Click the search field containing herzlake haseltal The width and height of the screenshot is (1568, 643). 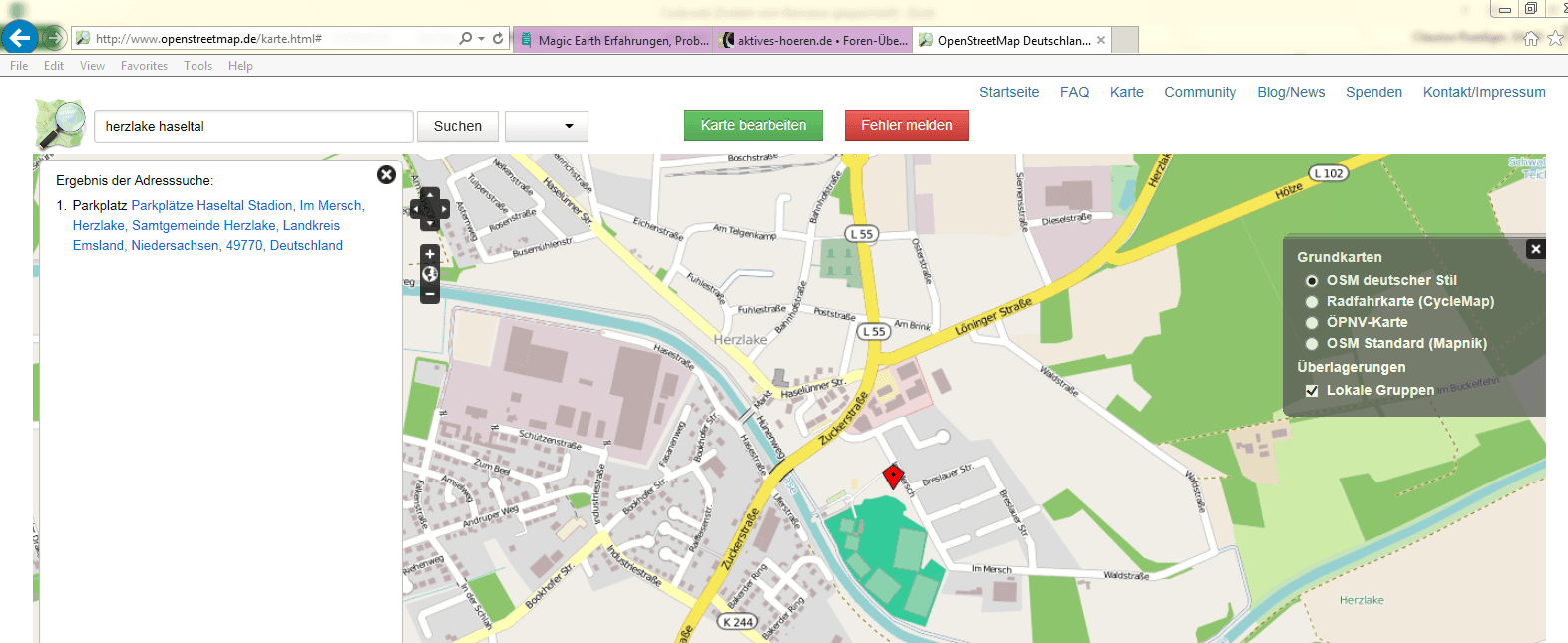[253, 126]
